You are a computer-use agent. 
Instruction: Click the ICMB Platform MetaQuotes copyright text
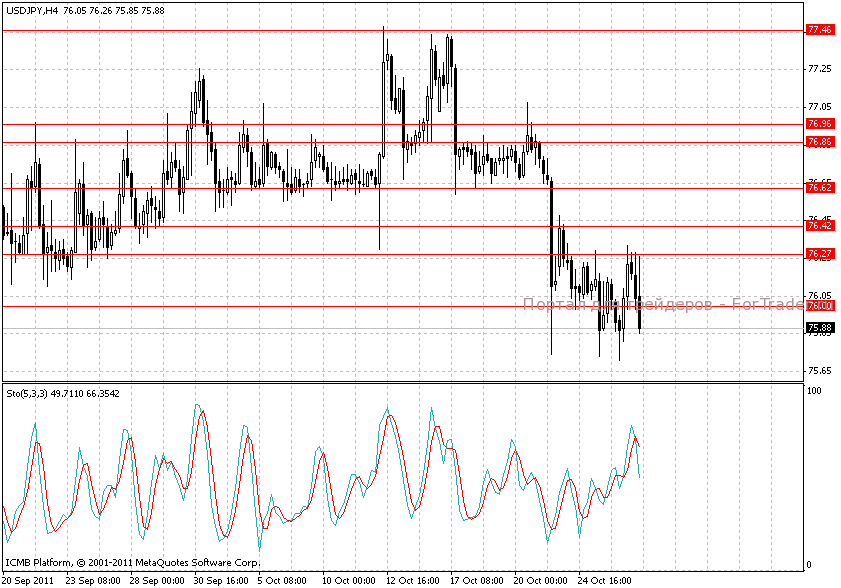132,563
